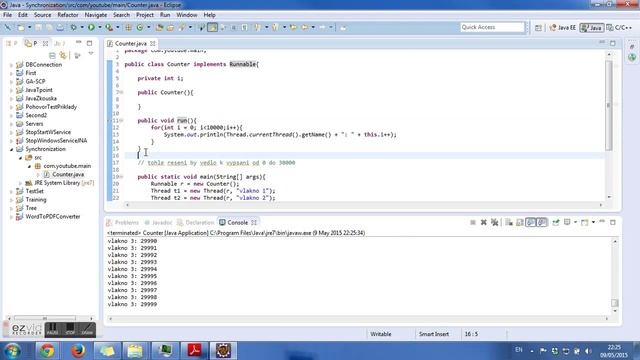Viewport: 640px width, 360px height.
Task: Open the Project menu
Action: pos(145,15)
